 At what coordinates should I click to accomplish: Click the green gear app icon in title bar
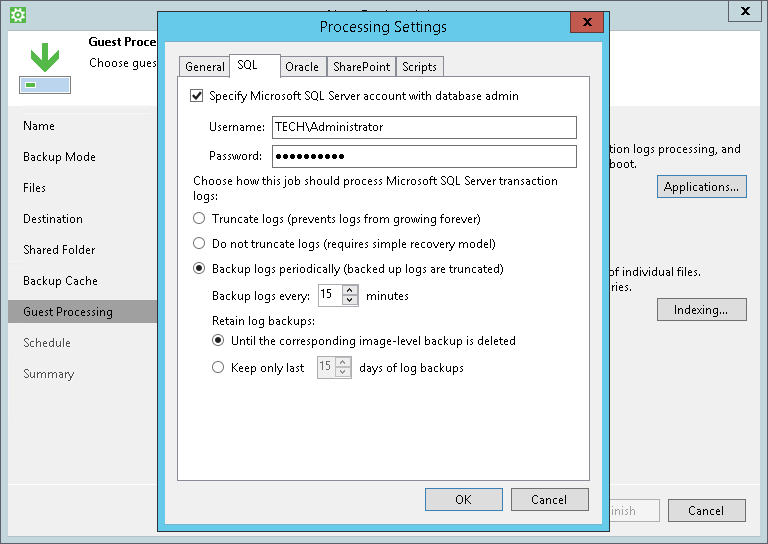(18, 15)
